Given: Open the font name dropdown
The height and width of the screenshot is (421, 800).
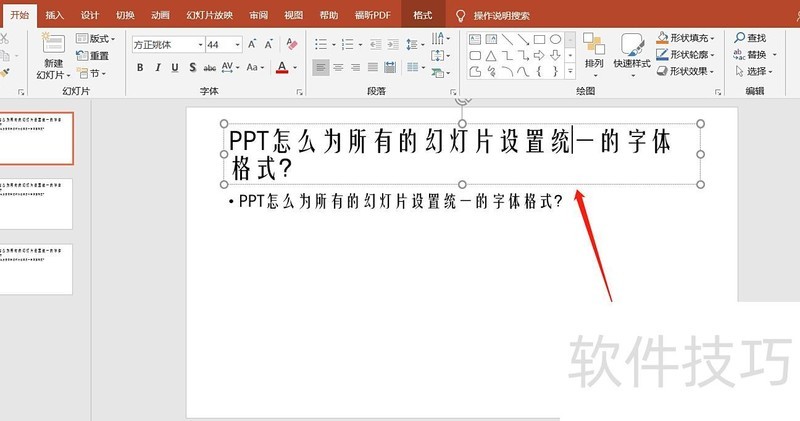Looking at the screenshot, I should click(197, 45).
